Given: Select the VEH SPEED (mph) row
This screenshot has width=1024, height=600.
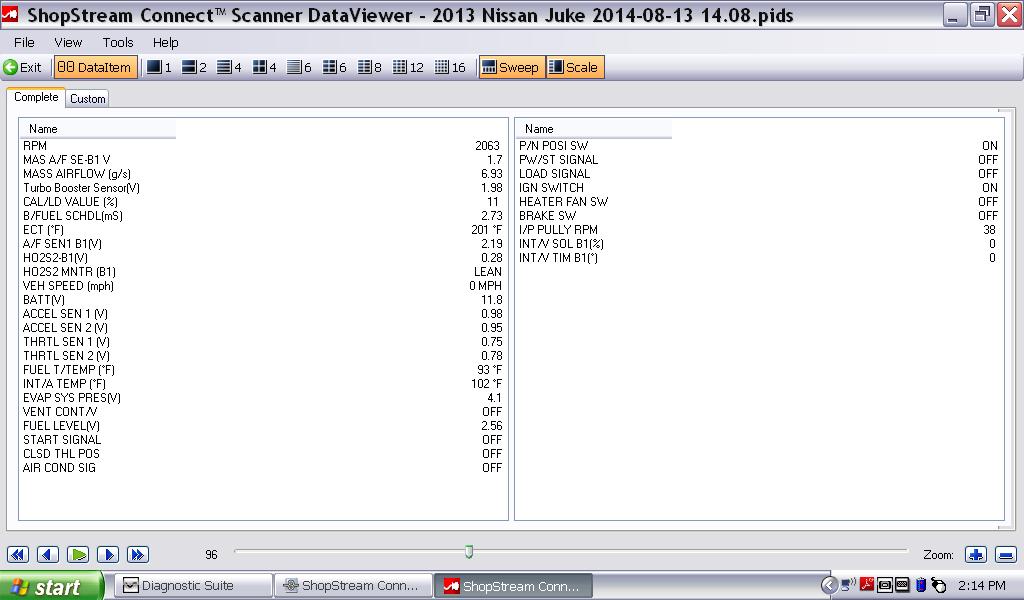Looking at the screenshot, I should pos(263,286).
